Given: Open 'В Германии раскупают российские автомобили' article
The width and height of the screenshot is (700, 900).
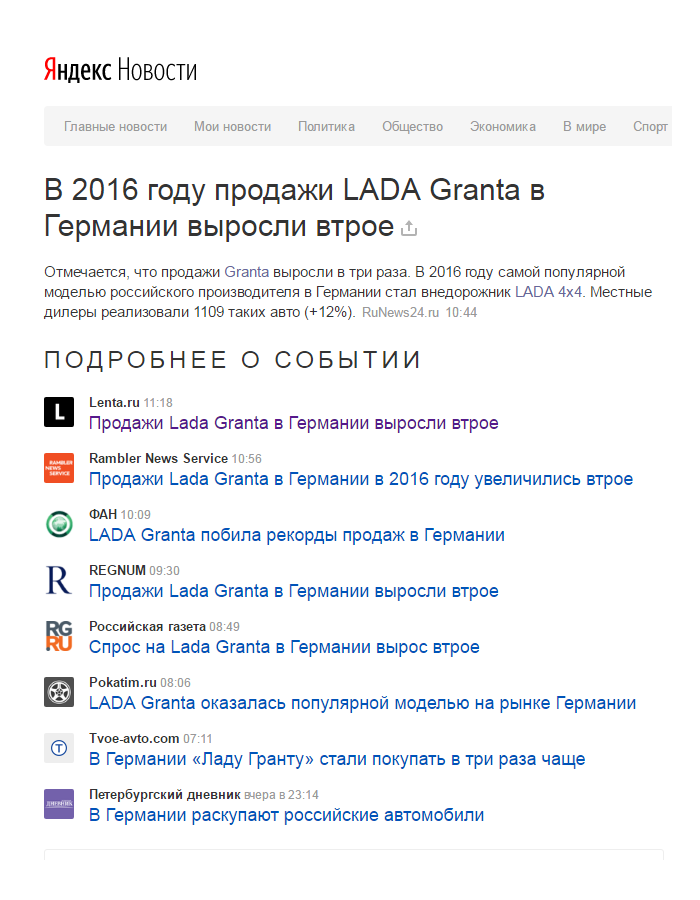Looking at the screenshot, I should [286, 815].
